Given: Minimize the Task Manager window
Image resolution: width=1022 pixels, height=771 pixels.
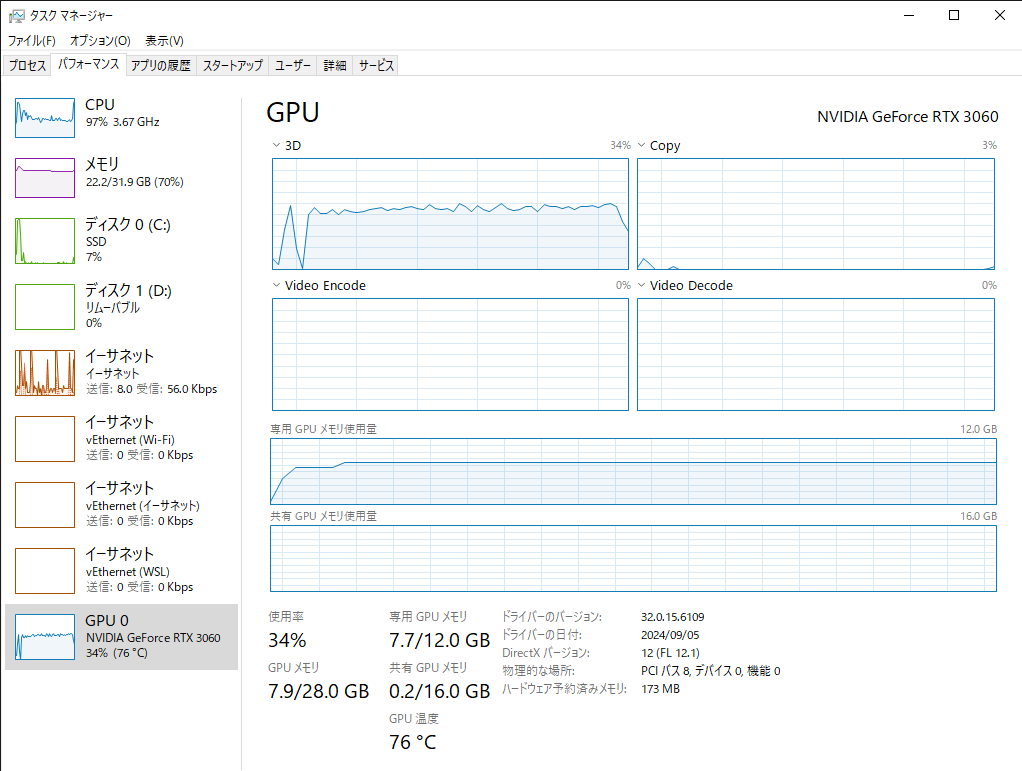Looking at the screenshot, I should pos(909,15).
